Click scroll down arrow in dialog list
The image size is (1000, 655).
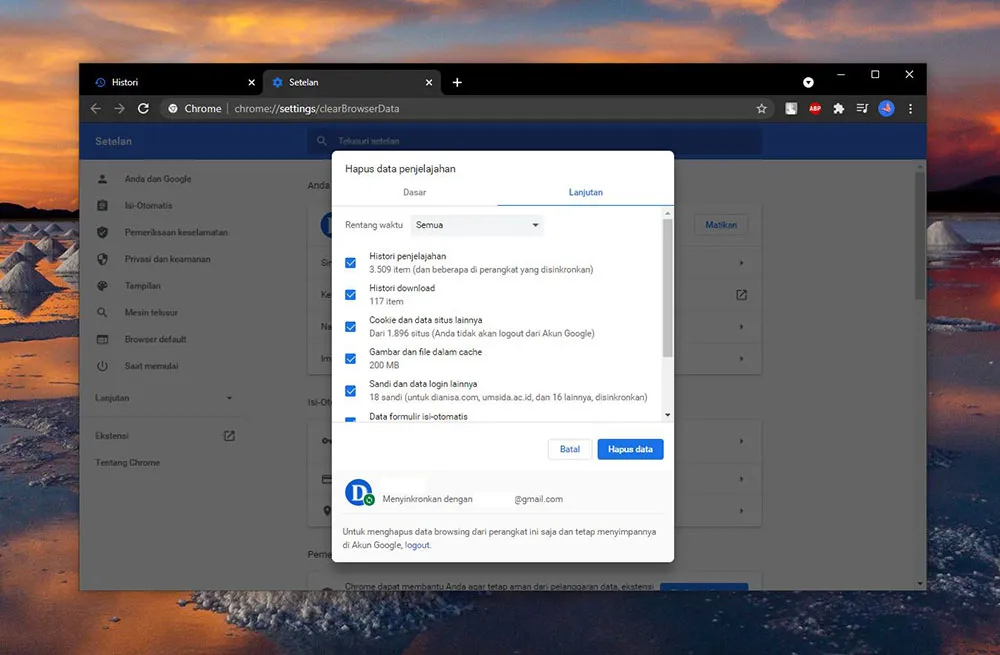(667, 415)
